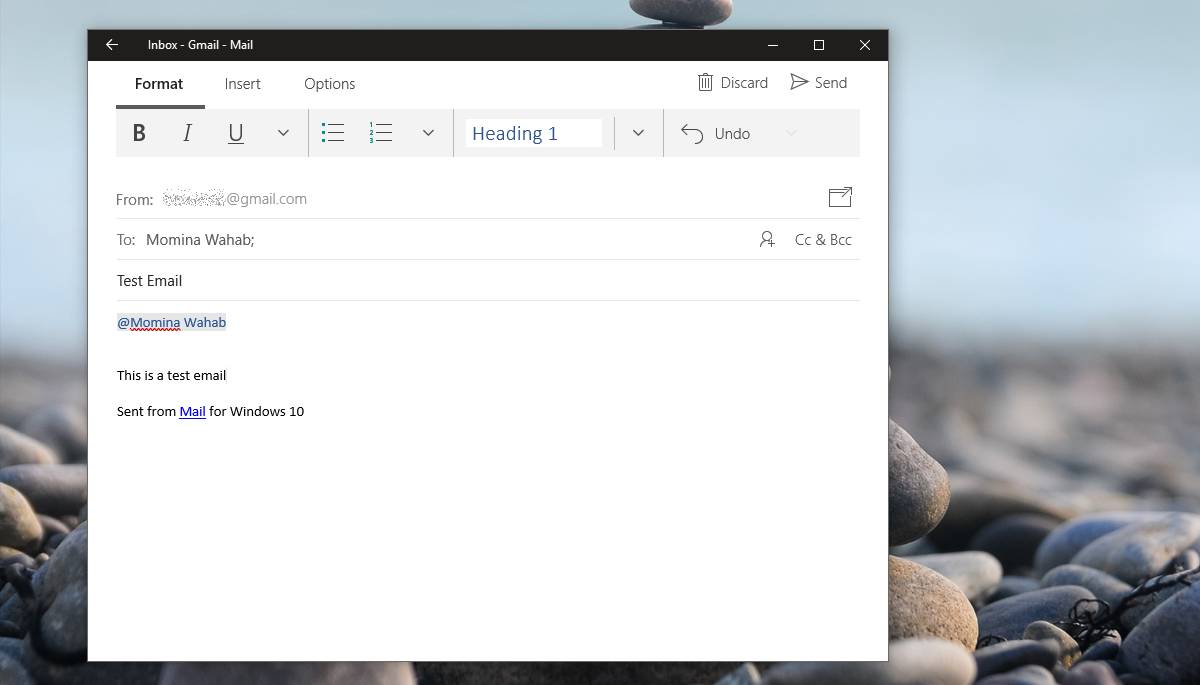Image resolution: width=1200 pixels, height=685 pixels.
Task: Open the underline style dropdown chevron
Action: (283, 132)
